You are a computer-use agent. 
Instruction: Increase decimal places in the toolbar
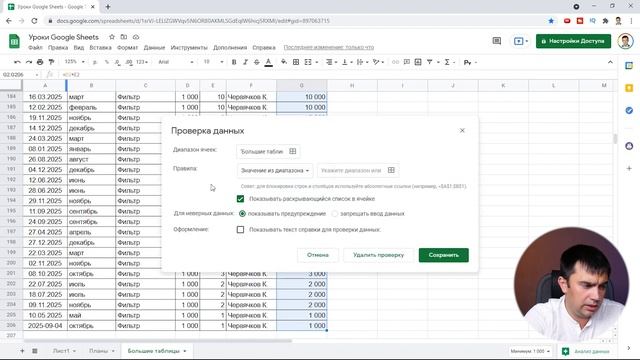point(129,62)
